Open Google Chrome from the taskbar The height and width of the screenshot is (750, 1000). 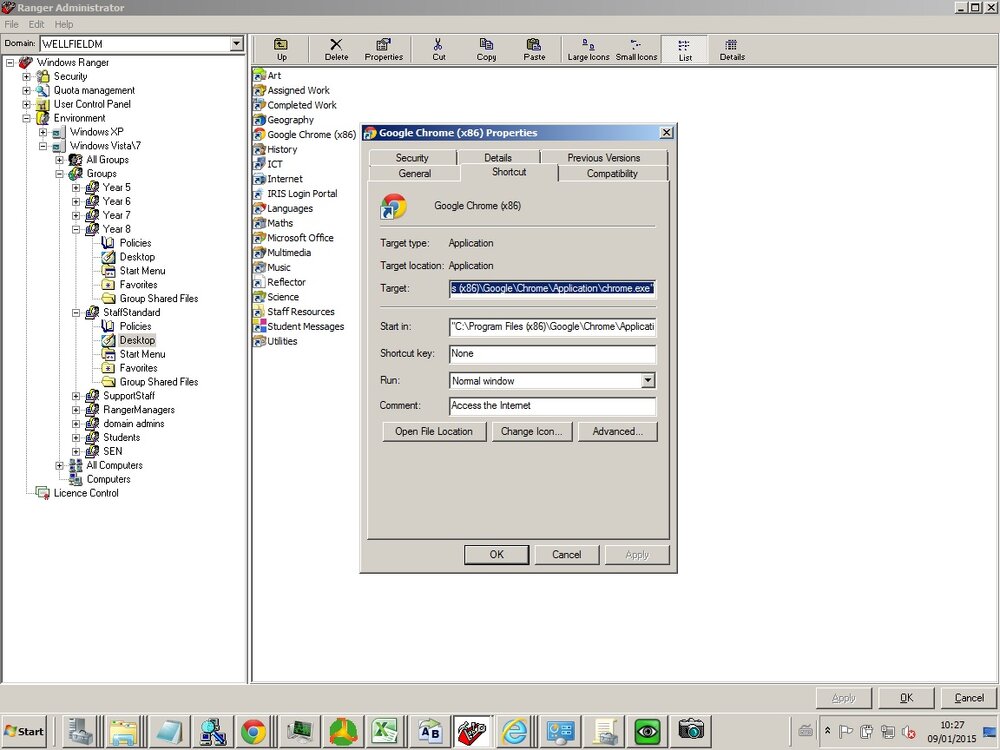point(253,732)
